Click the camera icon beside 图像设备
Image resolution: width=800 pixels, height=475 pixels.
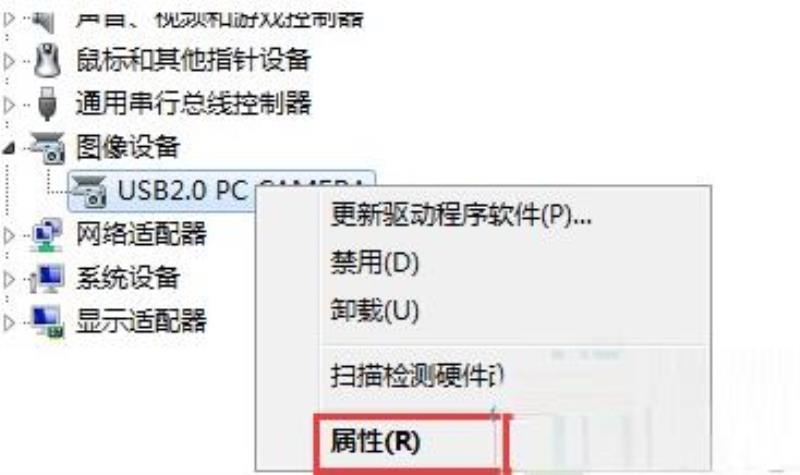(x=47, y=147)
